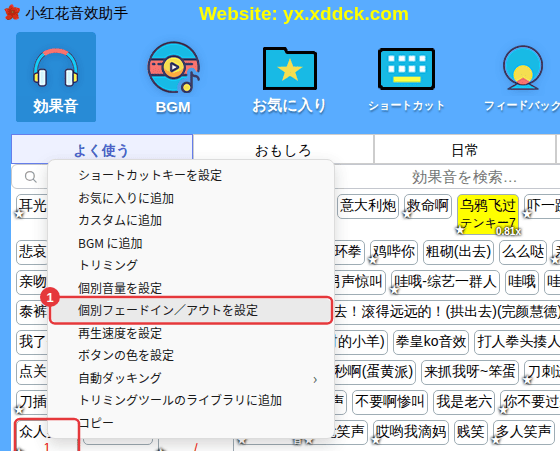Play the 多人笑声 sound effect
The width and height of the screenshot is (560, 451).
[x=524, y=432]
